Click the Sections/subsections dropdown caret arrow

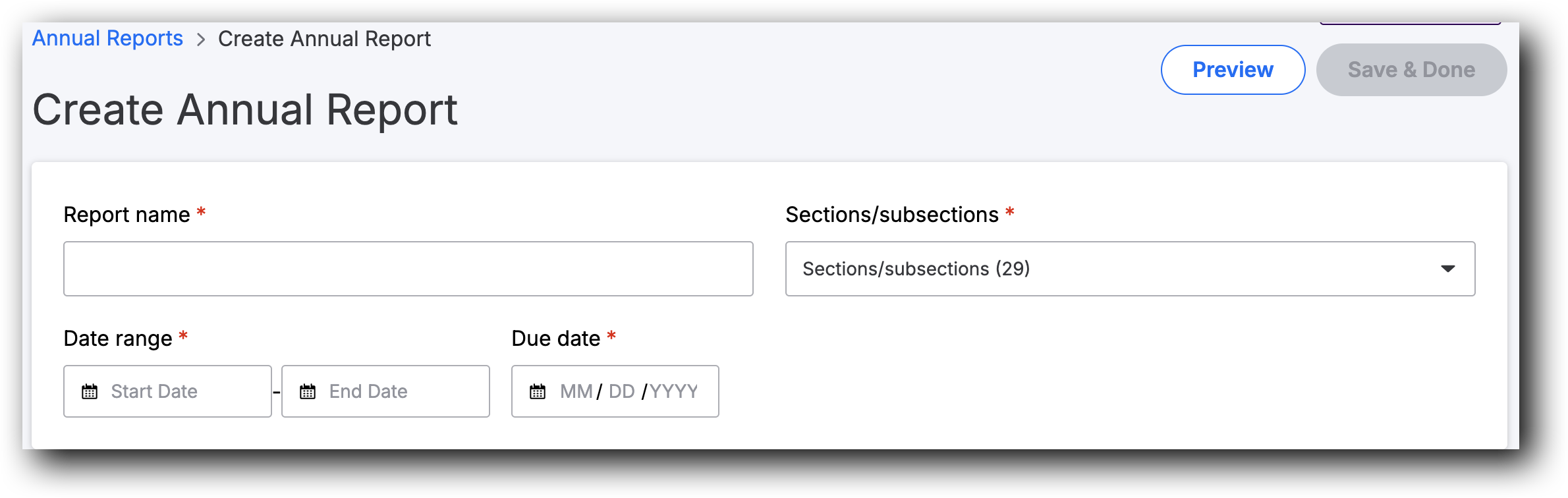tap(1447, 269)
